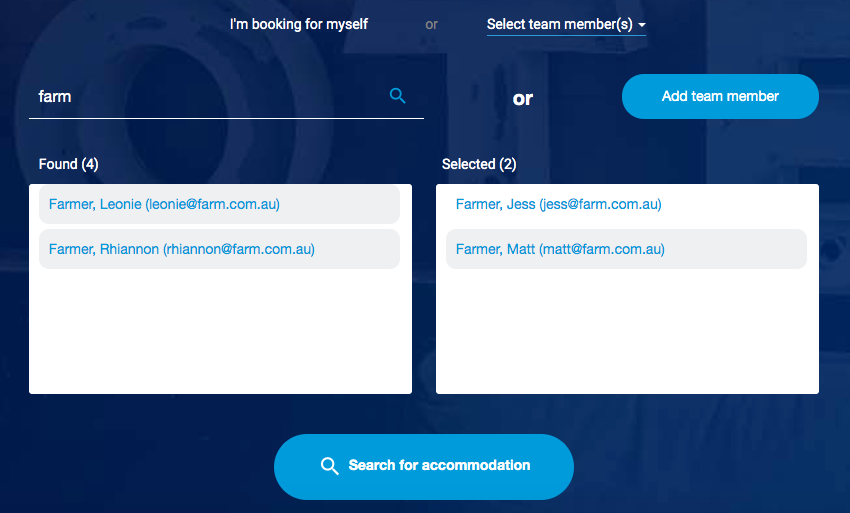Image resolution: width=850 pixels, height=513 pixels.
Task: Click the magnifier icon on the accommodation button
Action: tap(330, 466)
